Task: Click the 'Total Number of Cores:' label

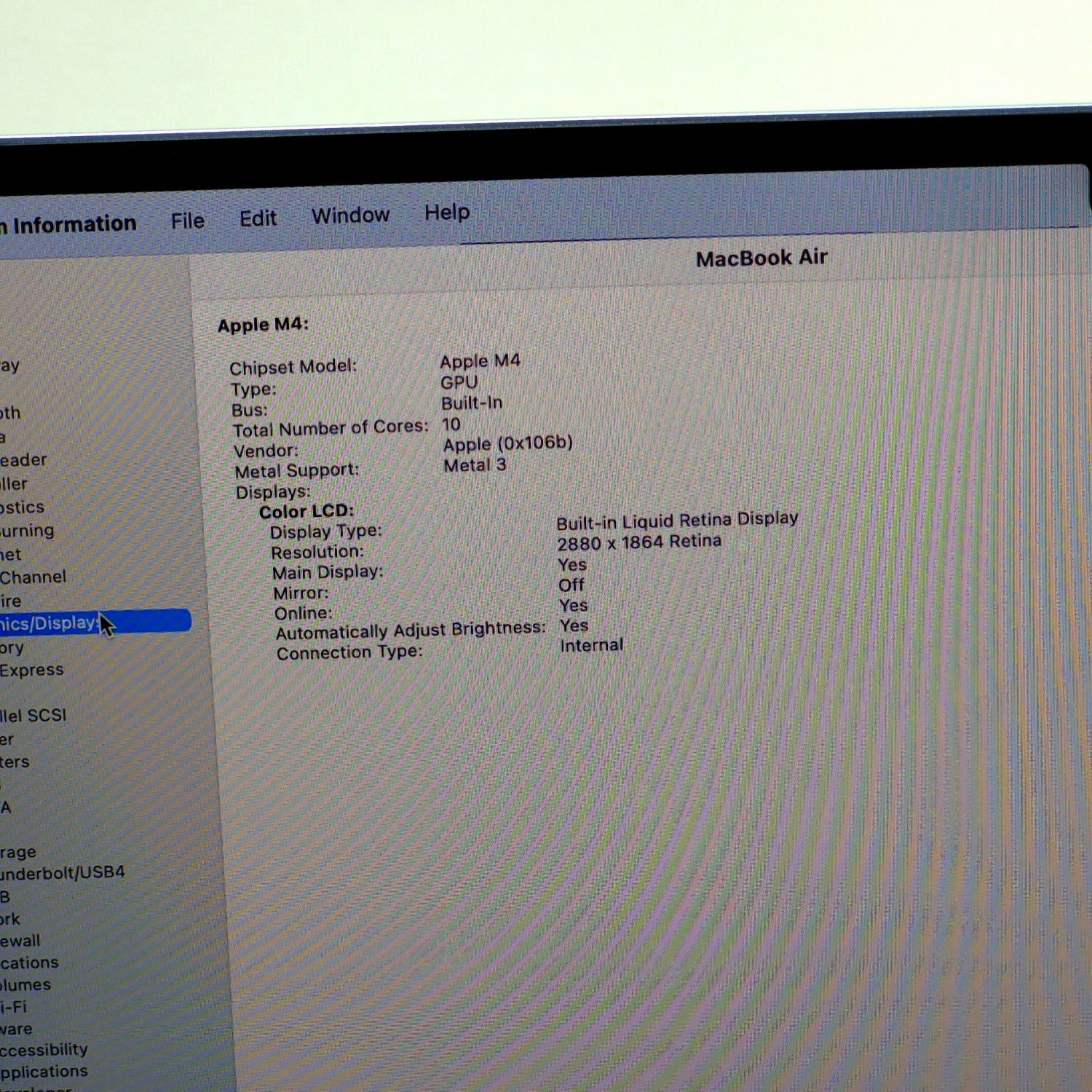Action: (x=331, y=428)
